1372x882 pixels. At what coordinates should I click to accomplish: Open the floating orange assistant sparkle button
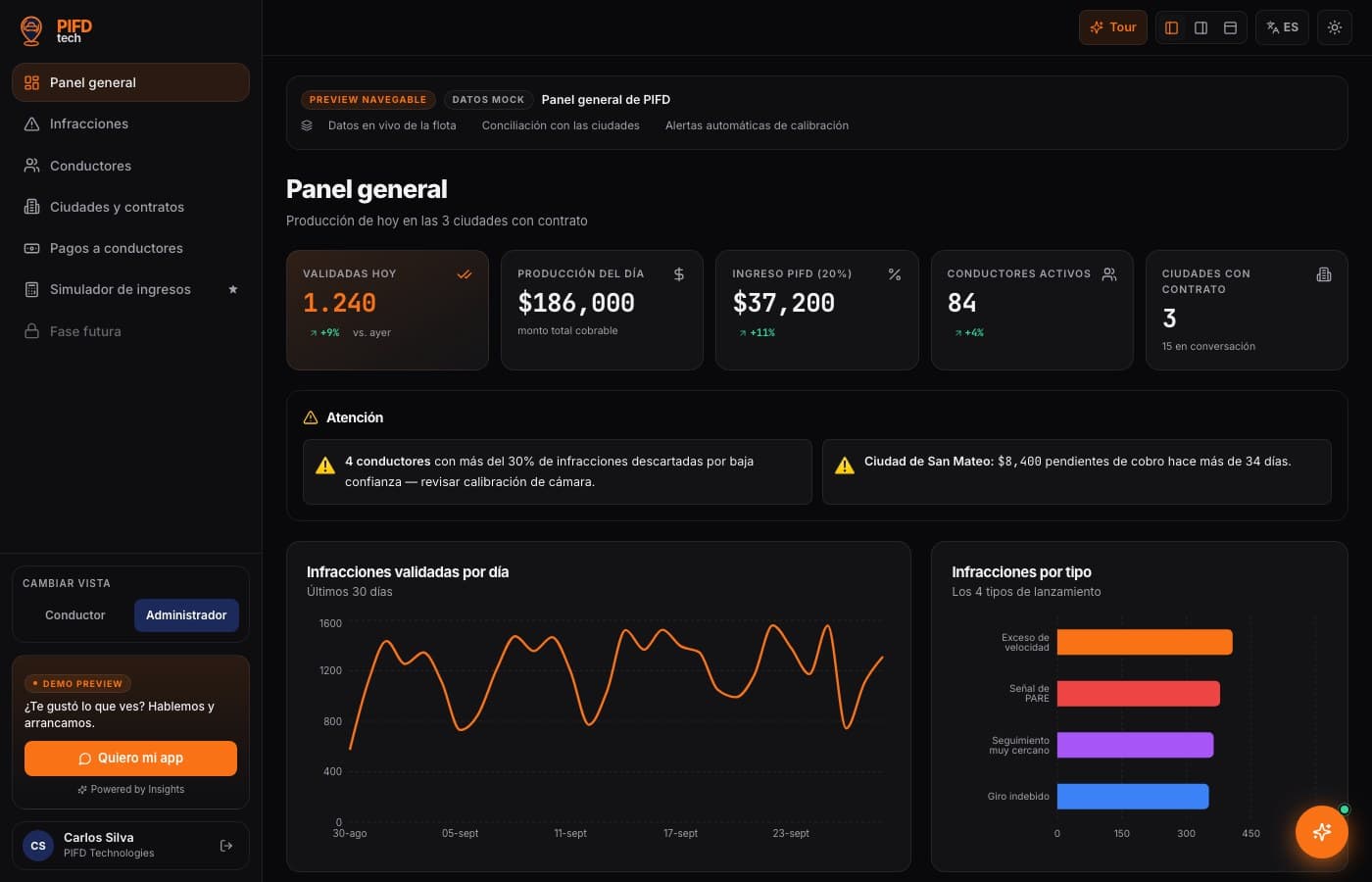(x=1321, y=832)
